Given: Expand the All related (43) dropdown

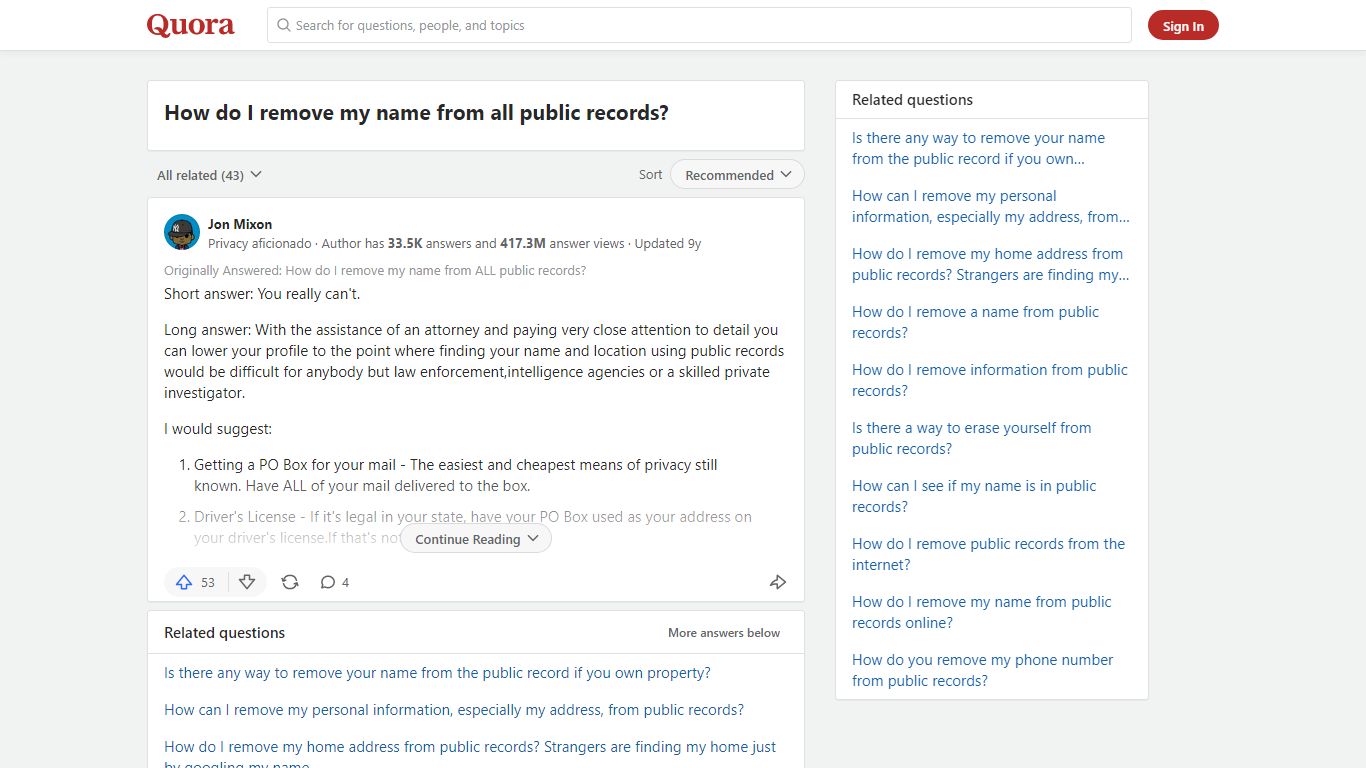Looking at the screenshot, I should coord(209,175).
